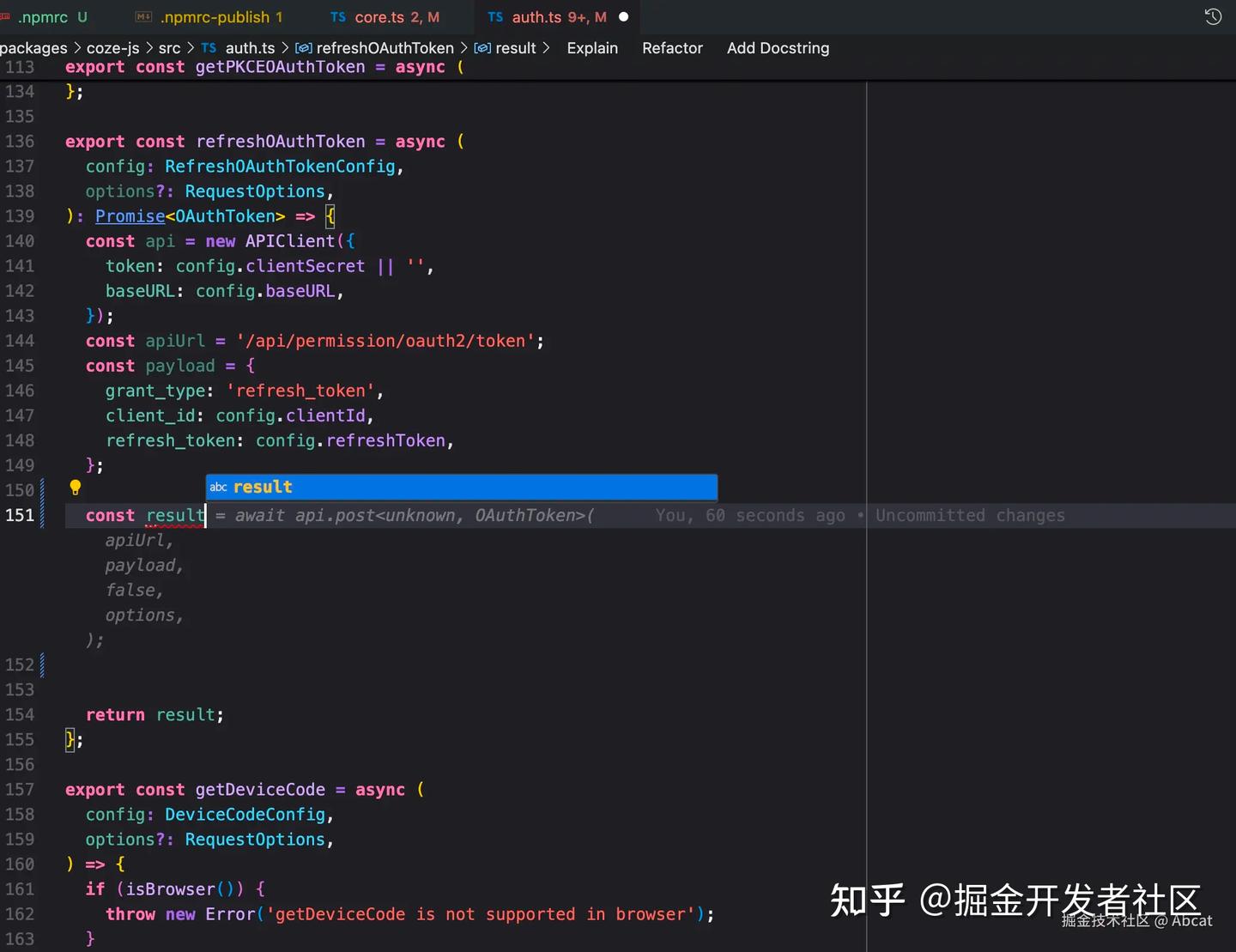Click the Refactor code action link
This screenshot has height=952, width=1236.
point(672,48)
